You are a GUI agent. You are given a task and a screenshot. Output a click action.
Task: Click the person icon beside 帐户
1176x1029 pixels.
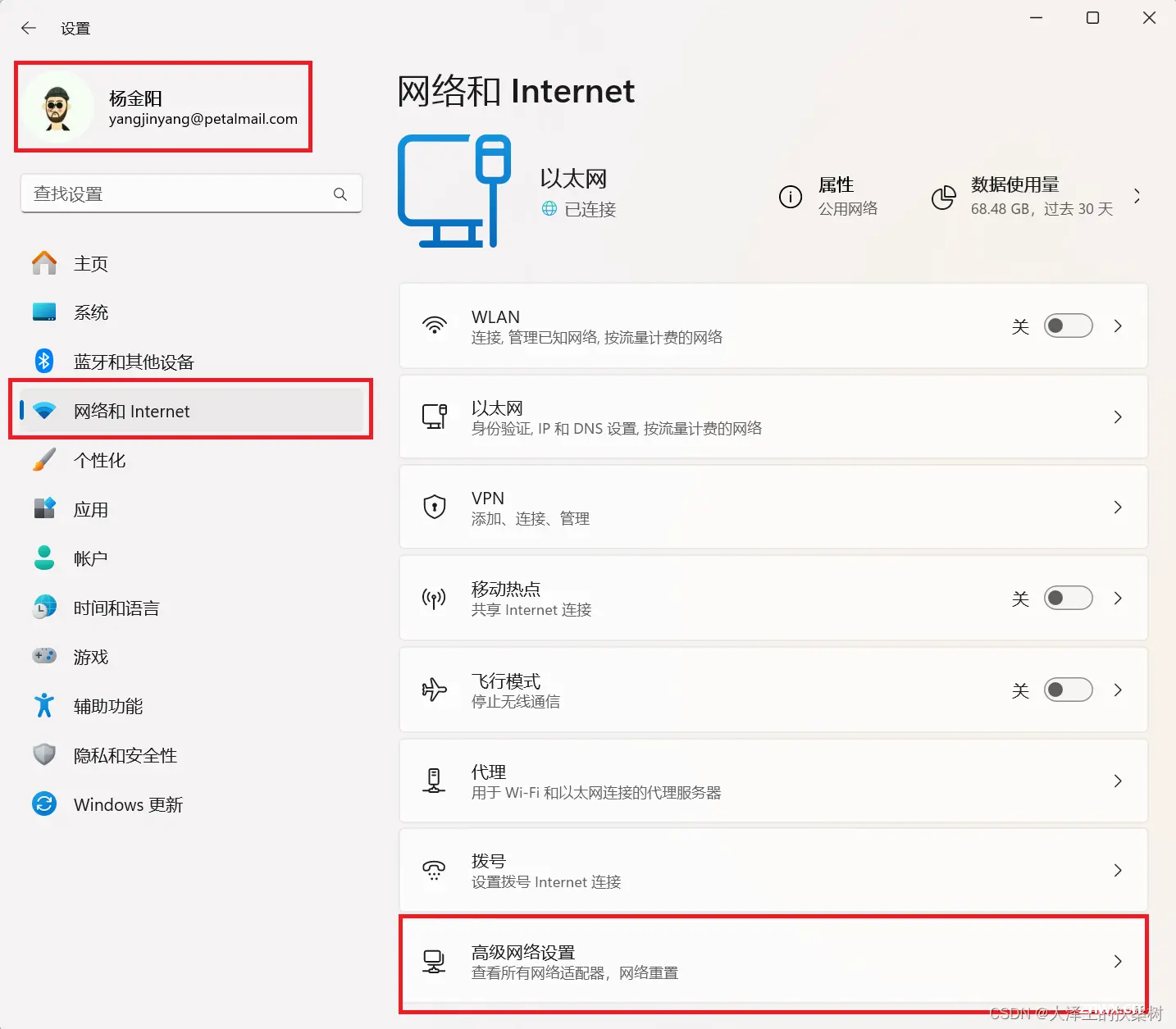click(x=44, y=558)
